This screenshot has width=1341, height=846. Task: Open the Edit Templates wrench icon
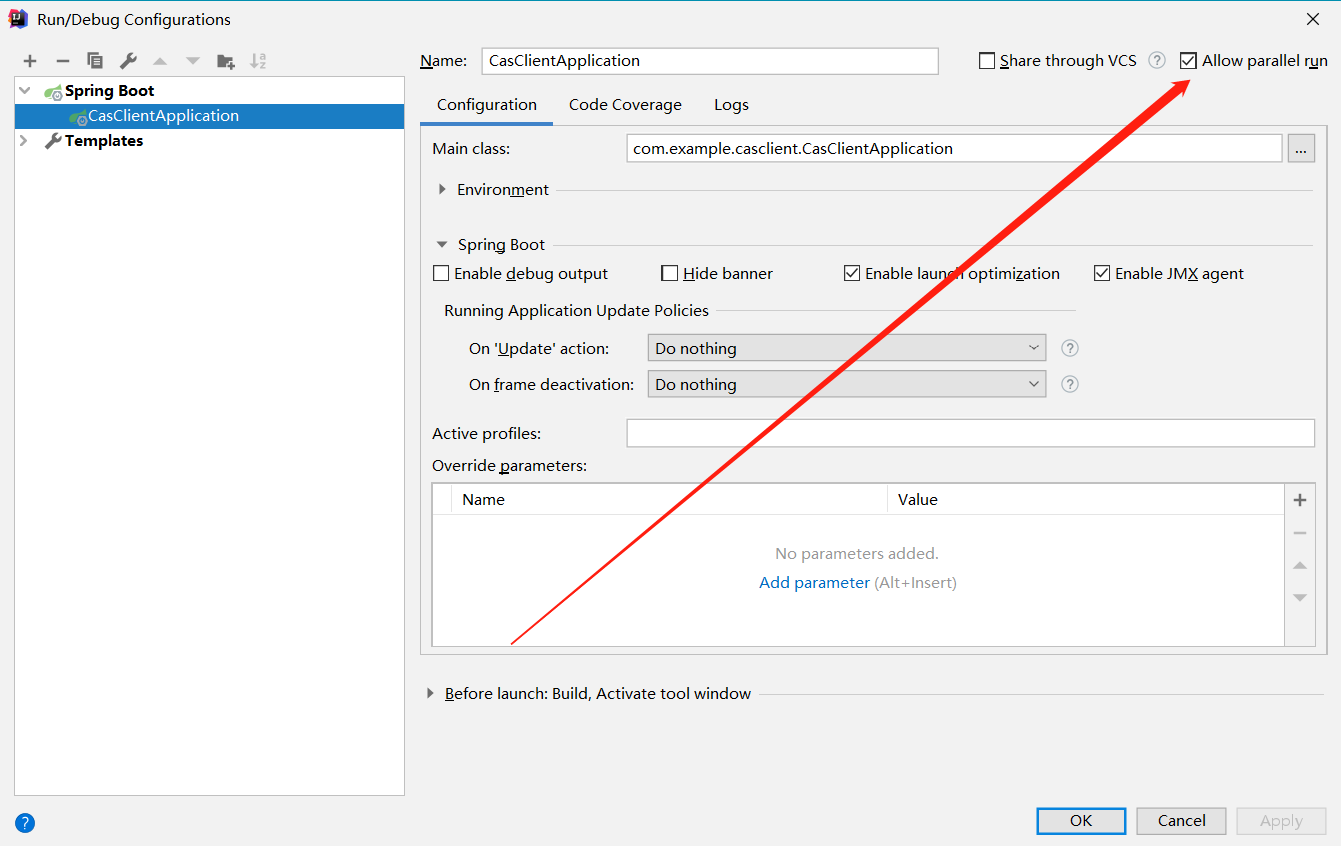pos(128,61)
